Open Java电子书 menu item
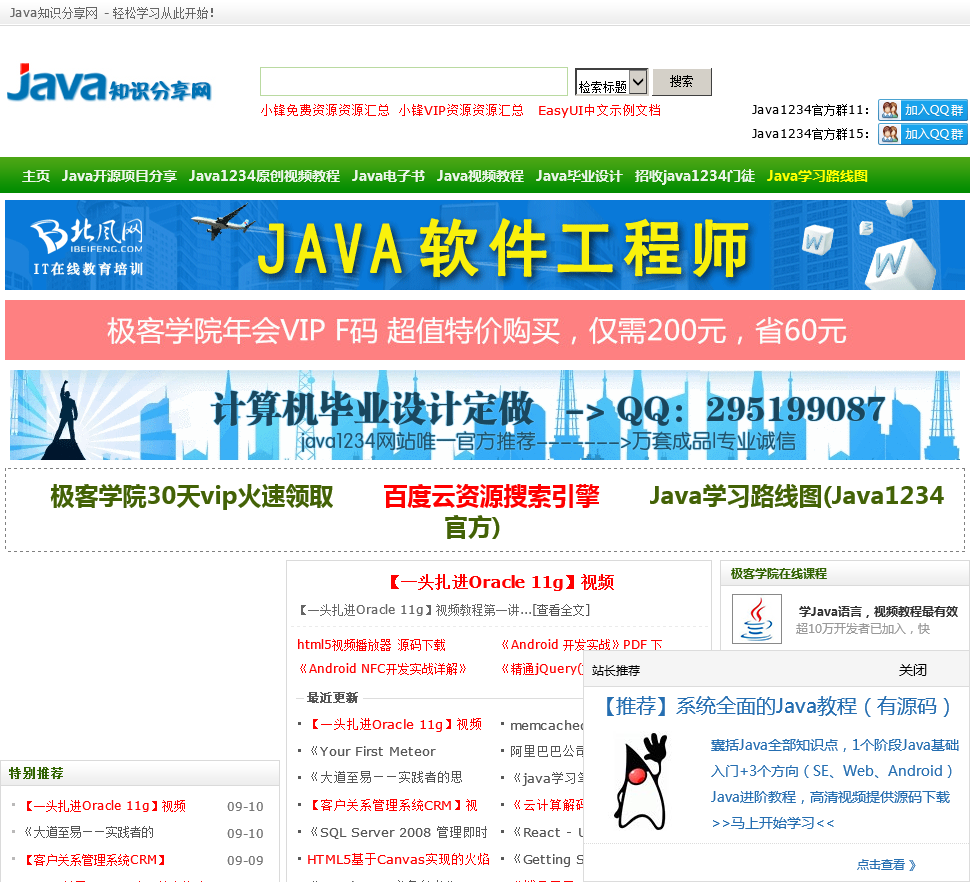Image resolution: width=970 pixels, height=882 pixels. (x=388, y=176)
